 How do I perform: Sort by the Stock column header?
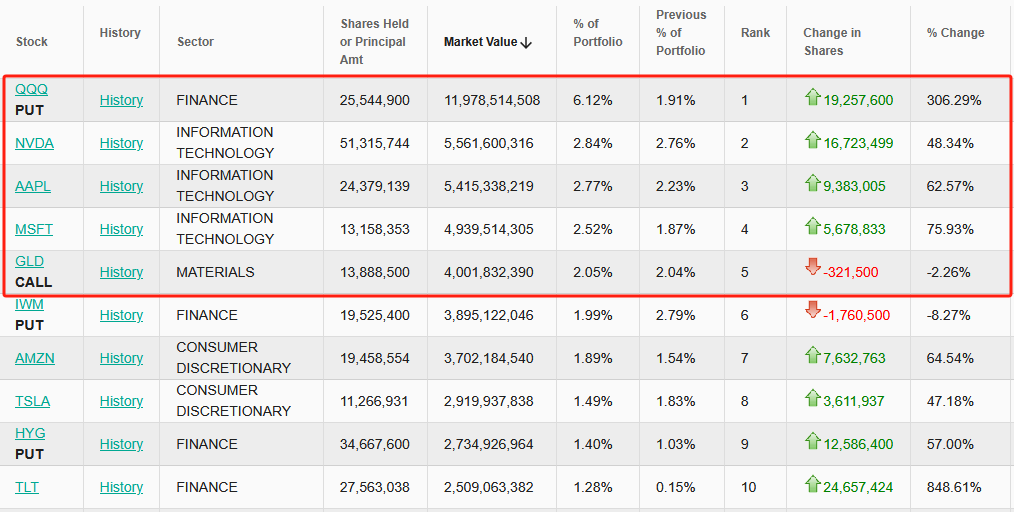[x=32, y=41]
